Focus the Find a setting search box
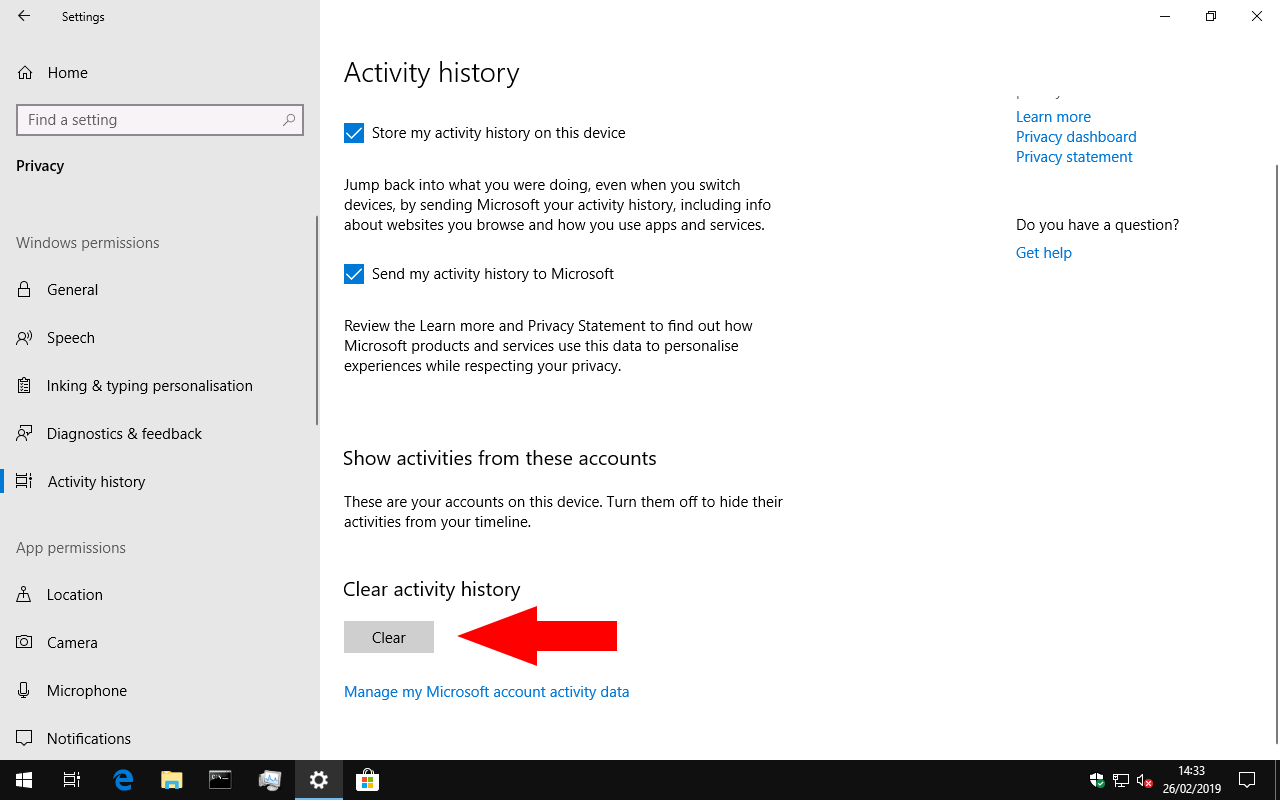Image resolution: width=1280 pixels, height=800 pixels. coord(160,119)
